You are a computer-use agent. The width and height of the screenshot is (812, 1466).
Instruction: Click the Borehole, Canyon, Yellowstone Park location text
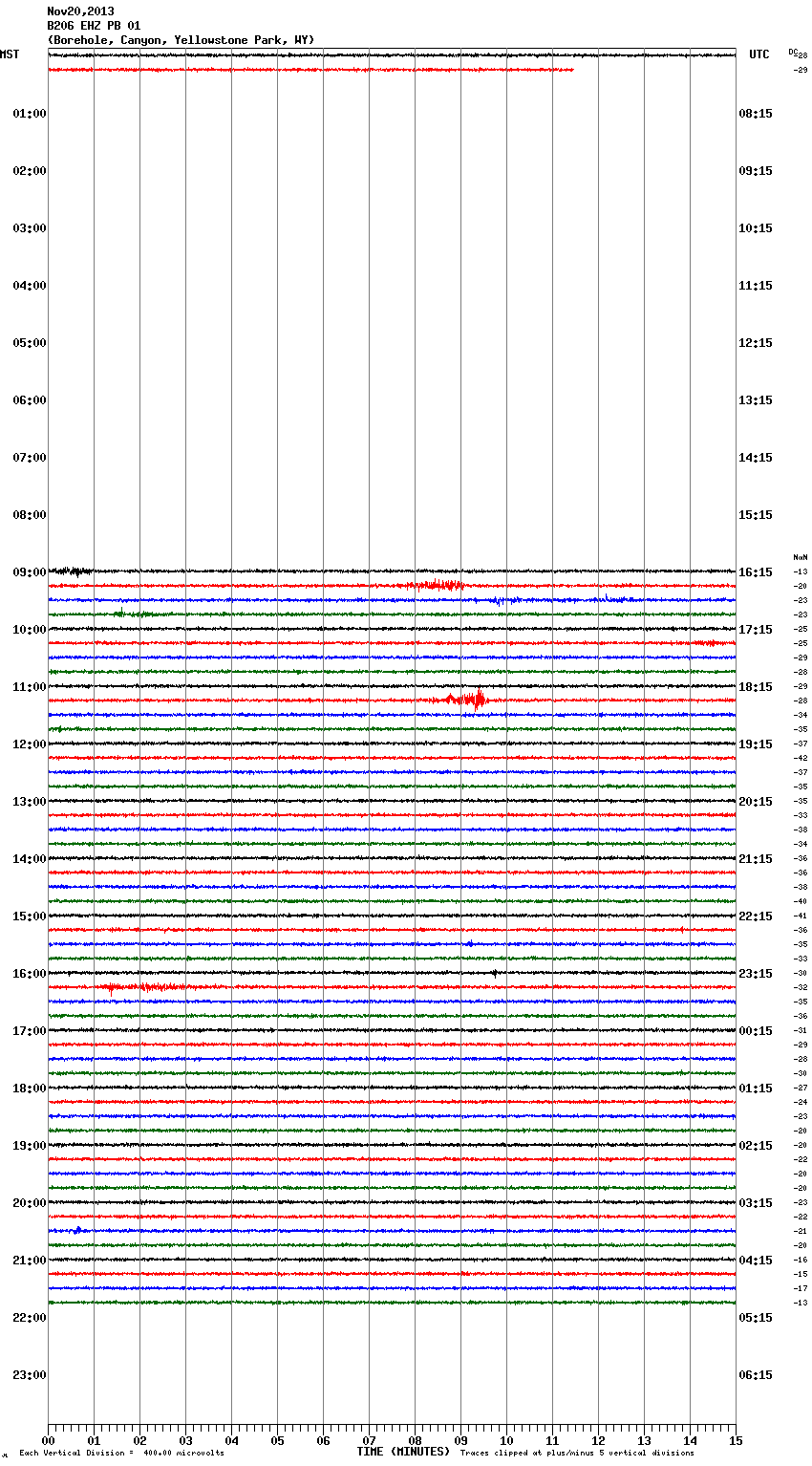181,40
